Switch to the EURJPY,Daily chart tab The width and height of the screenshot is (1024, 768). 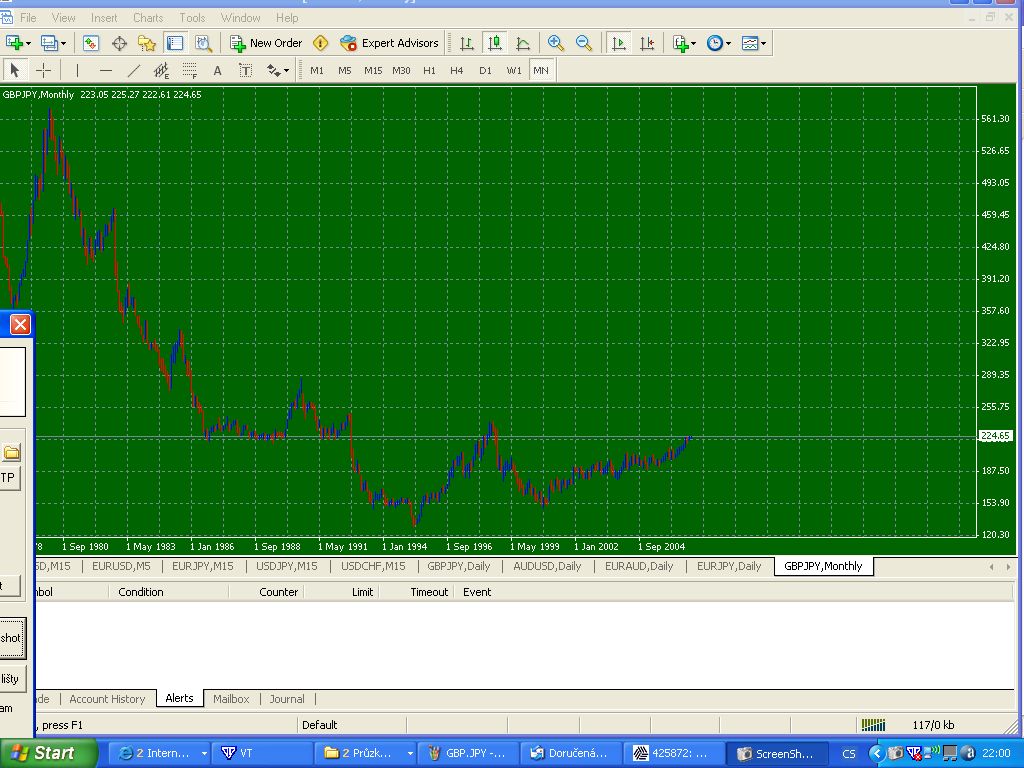click(729, 566)
